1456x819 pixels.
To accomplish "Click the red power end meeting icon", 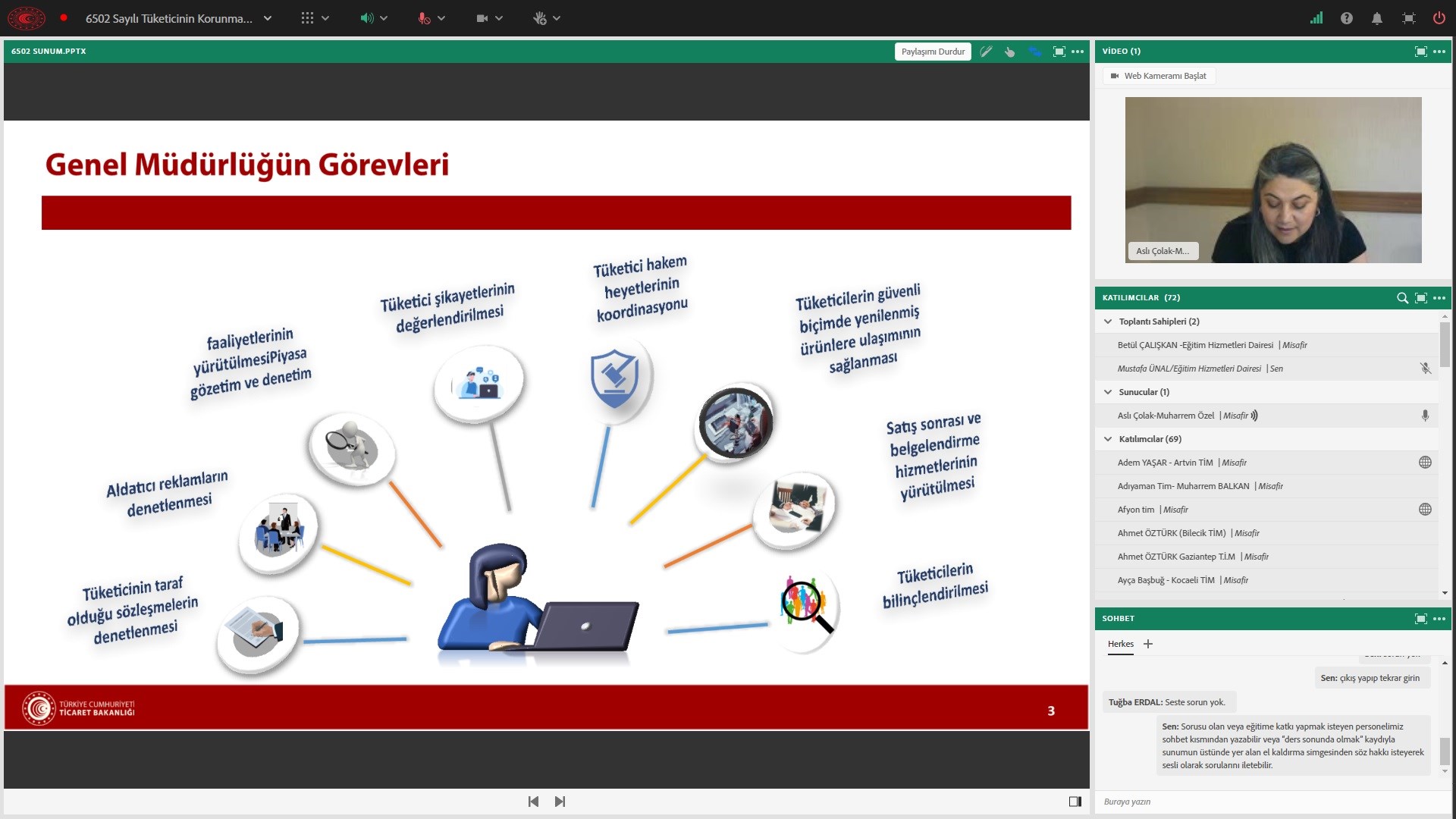I will pos(1439,18).
